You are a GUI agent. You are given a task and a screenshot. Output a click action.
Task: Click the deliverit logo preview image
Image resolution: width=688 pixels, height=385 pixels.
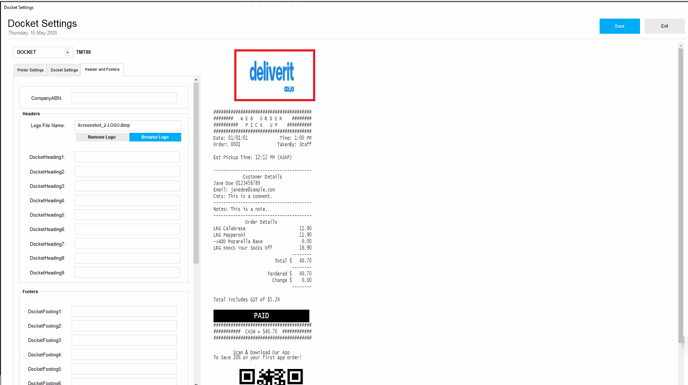pos(274,75)
